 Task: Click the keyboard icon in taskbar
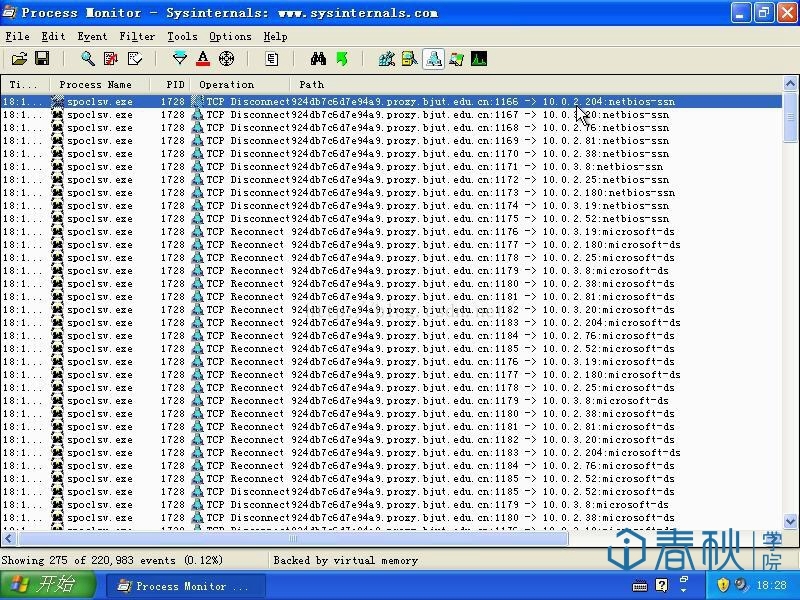coord(639,586)
